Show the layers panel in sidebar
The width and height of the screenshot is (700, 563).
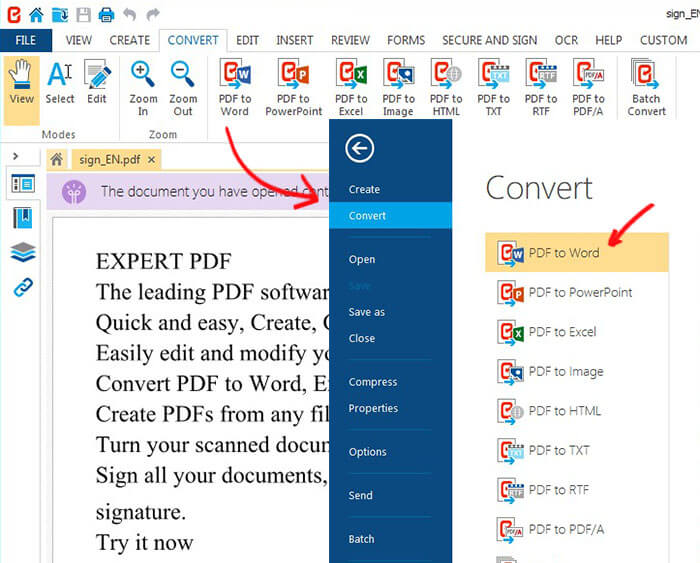pos(23,253)
